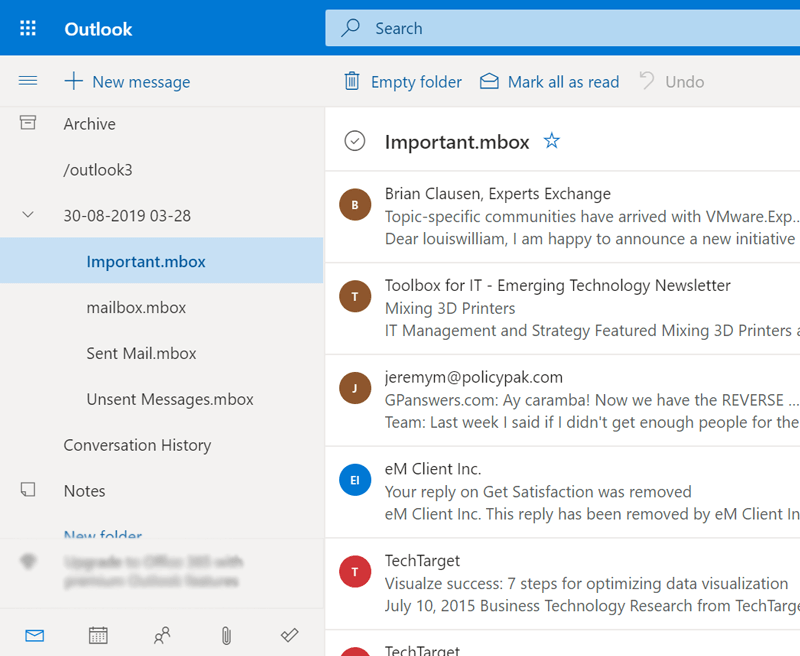Click the Undo arrow icon
800x656 pixels.
[647, 81]
